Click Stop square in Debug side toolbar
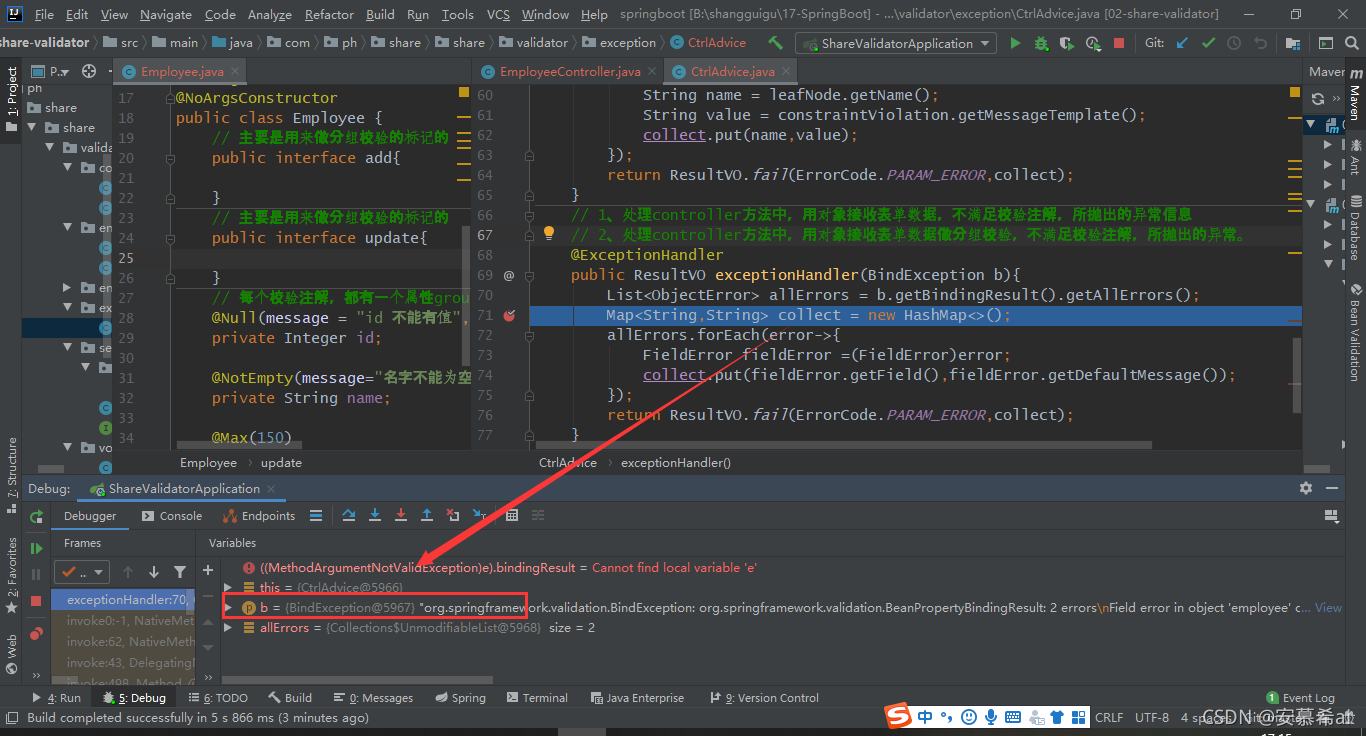The height and width of the screenshot is (736, 1366). [36, 601]
